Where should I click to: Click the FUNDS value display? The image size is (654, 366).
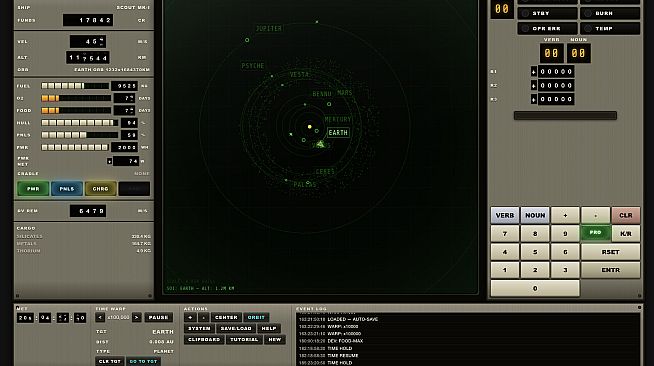pos(88,20)
